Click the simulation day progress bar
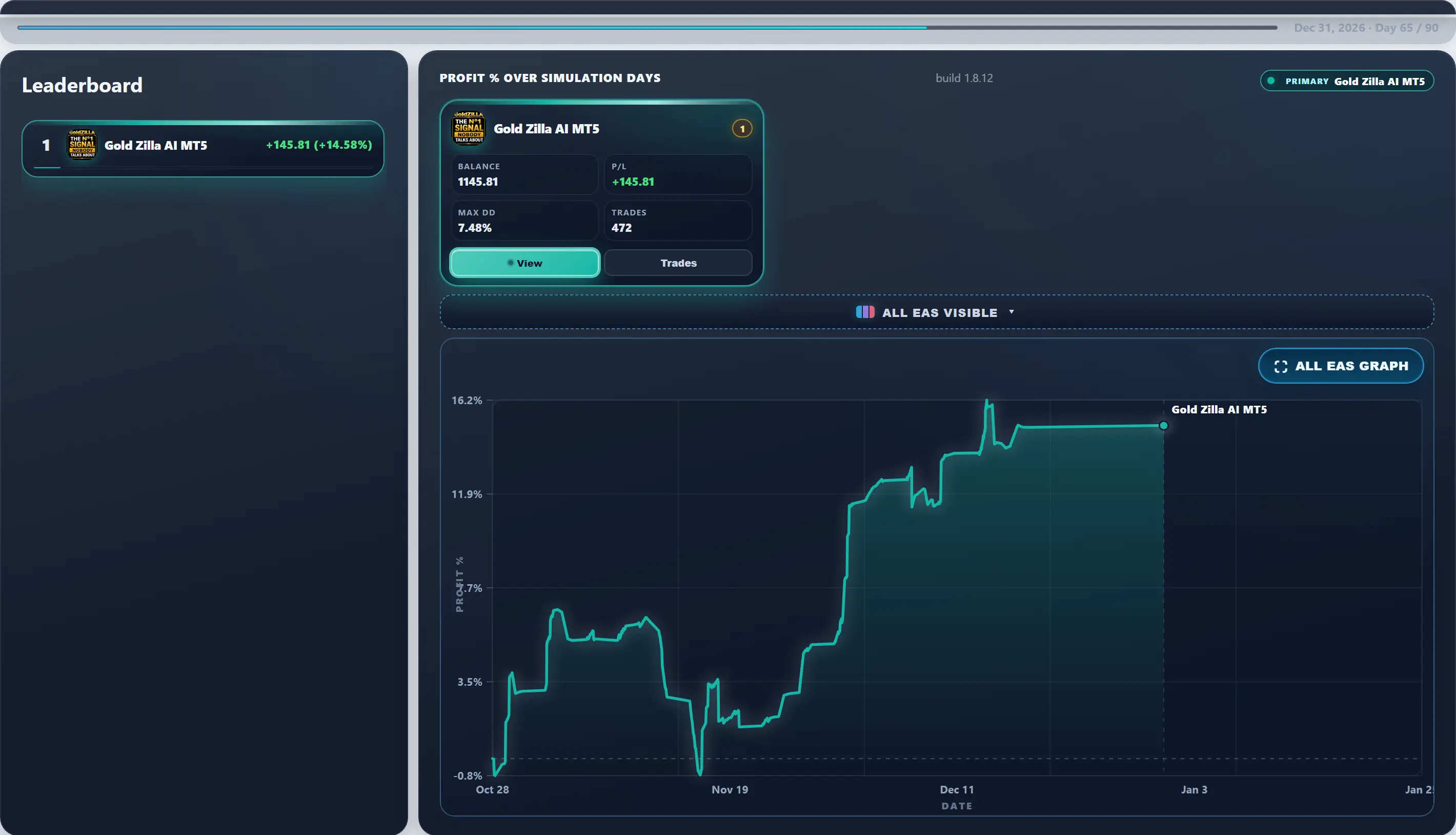This screenshot has width=1456, height=835. pos(647,28)
